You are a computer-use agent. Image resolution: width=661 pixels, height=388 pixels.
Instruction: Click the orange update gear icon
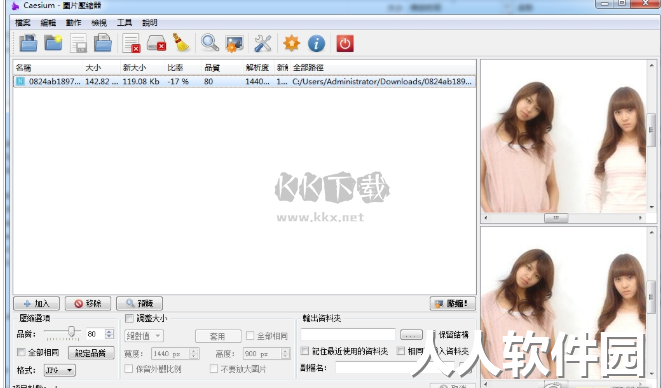tap(291, 43)
